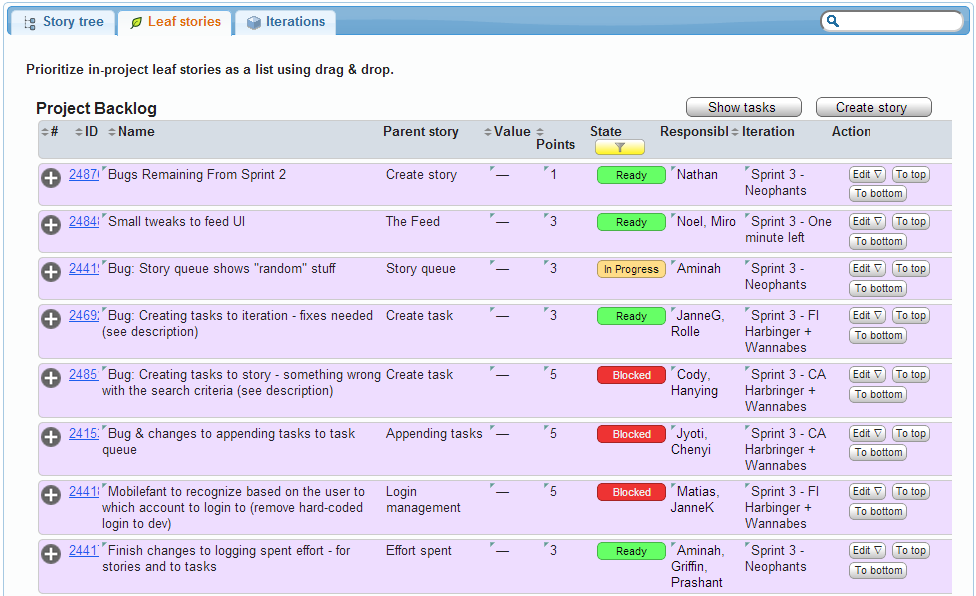Click the Show tasks button
The height and width of the screenshot is (596, 976).
pyautogui.click(x=743, y=107)
